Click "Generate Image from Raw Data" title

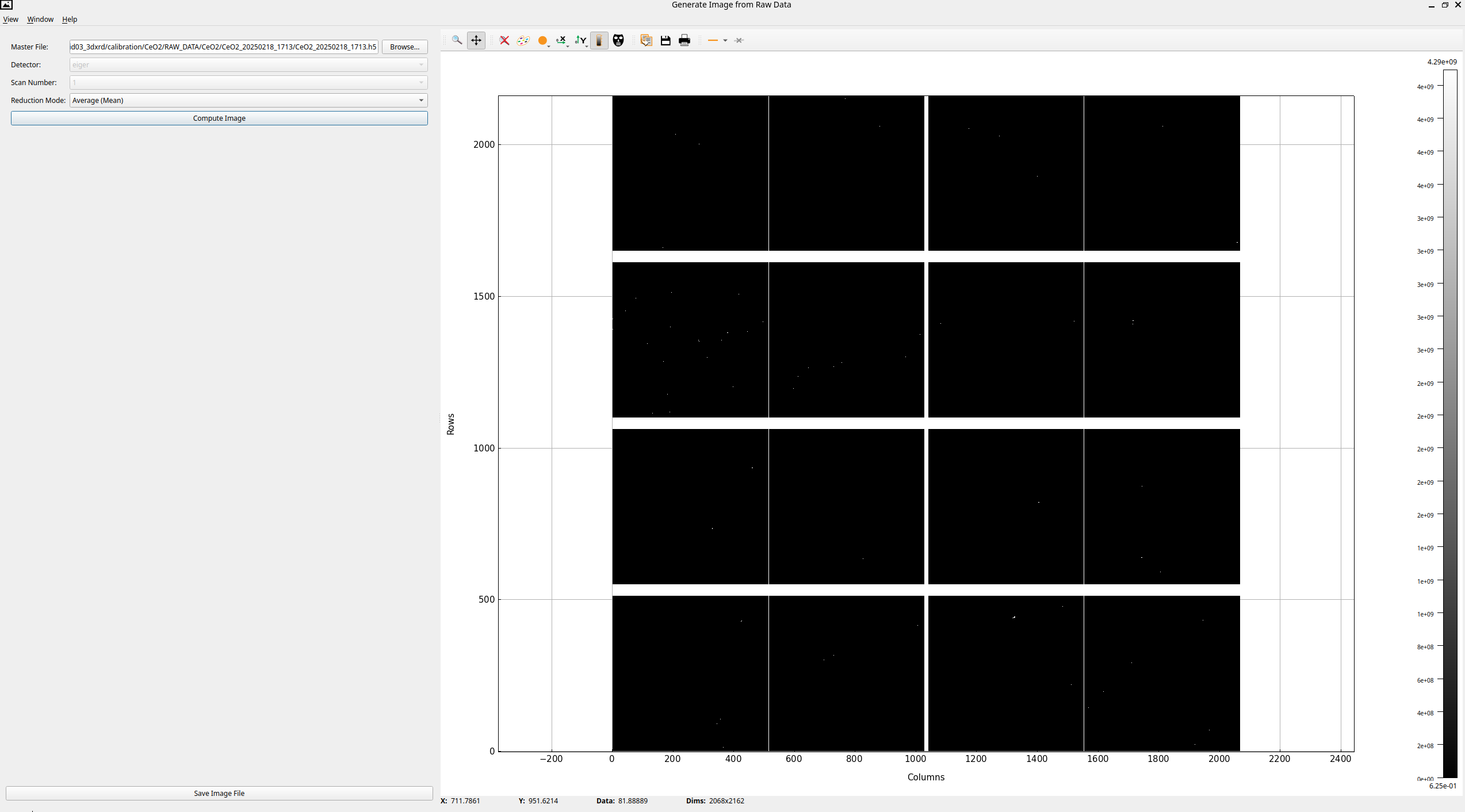[x=731, y=5]
